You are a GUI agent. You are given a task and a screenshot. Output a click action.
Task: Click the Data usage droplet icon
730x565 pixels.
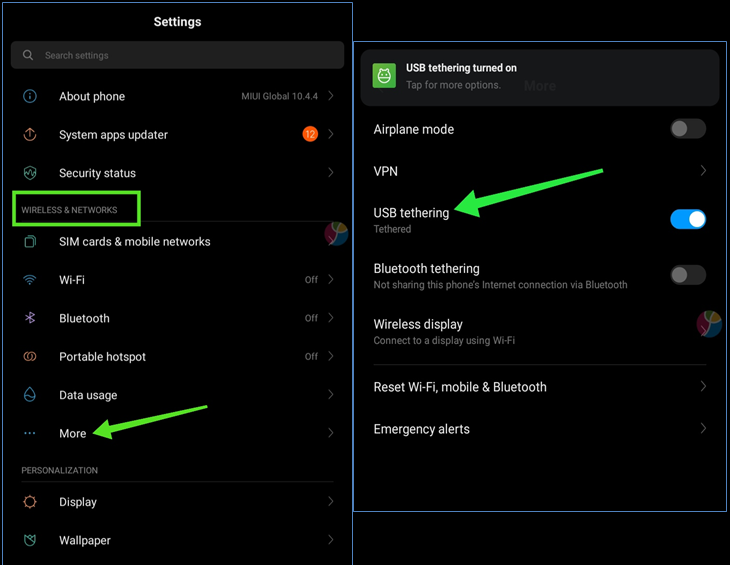click(30, 395)
